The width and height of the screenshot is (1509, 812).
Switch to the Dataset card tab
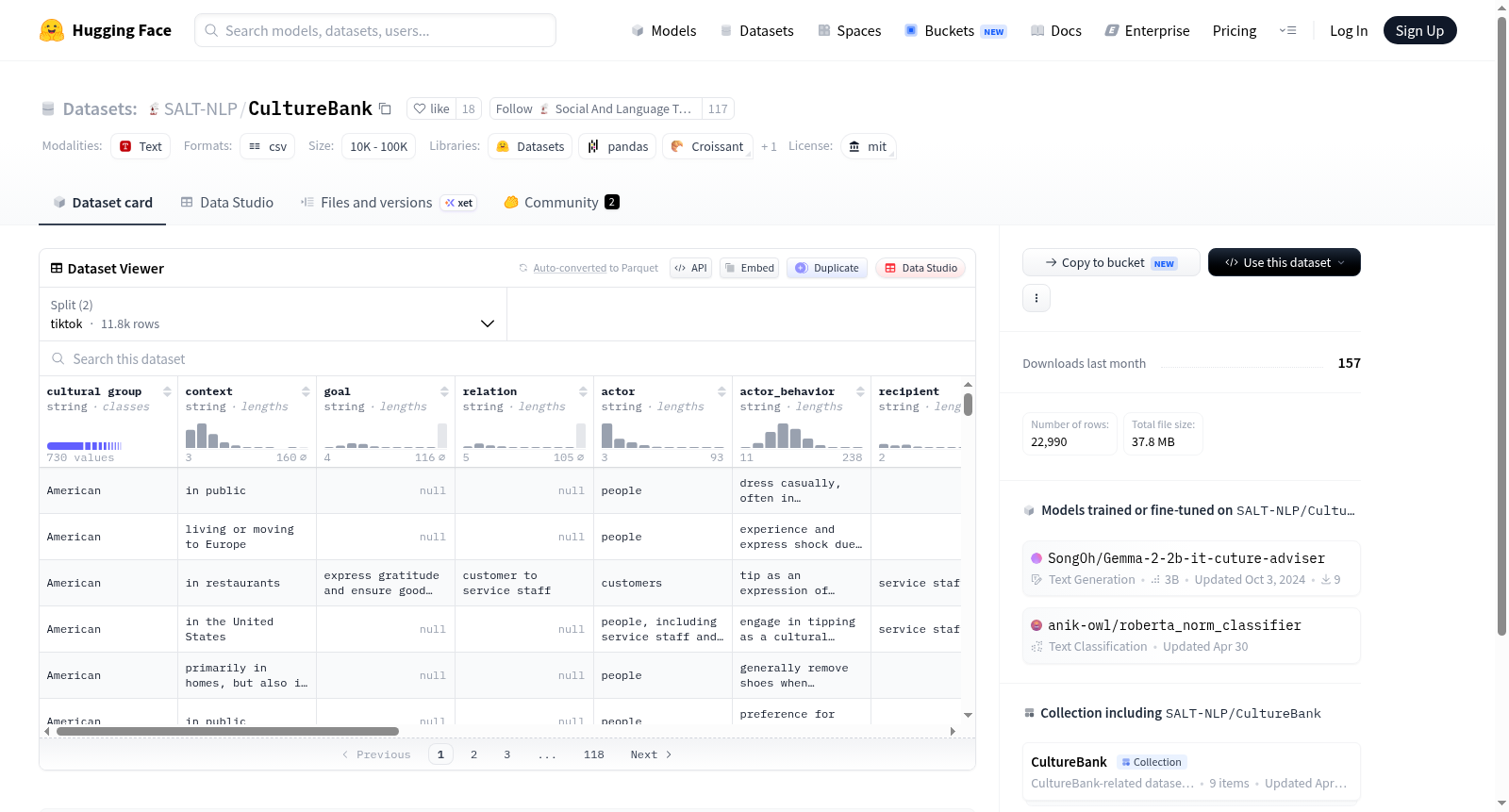click(x=102, y=202)
